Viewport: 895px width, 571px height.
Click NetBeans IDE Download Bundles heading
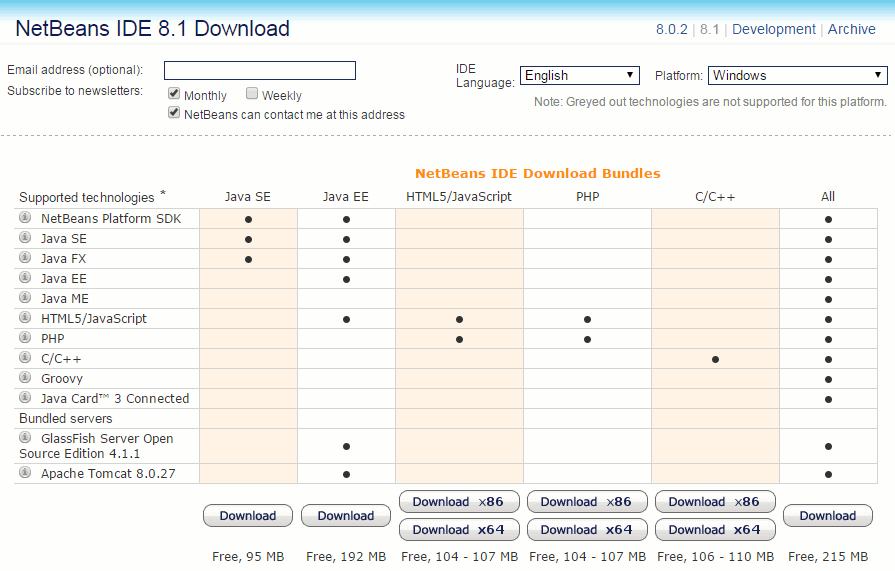537,174
